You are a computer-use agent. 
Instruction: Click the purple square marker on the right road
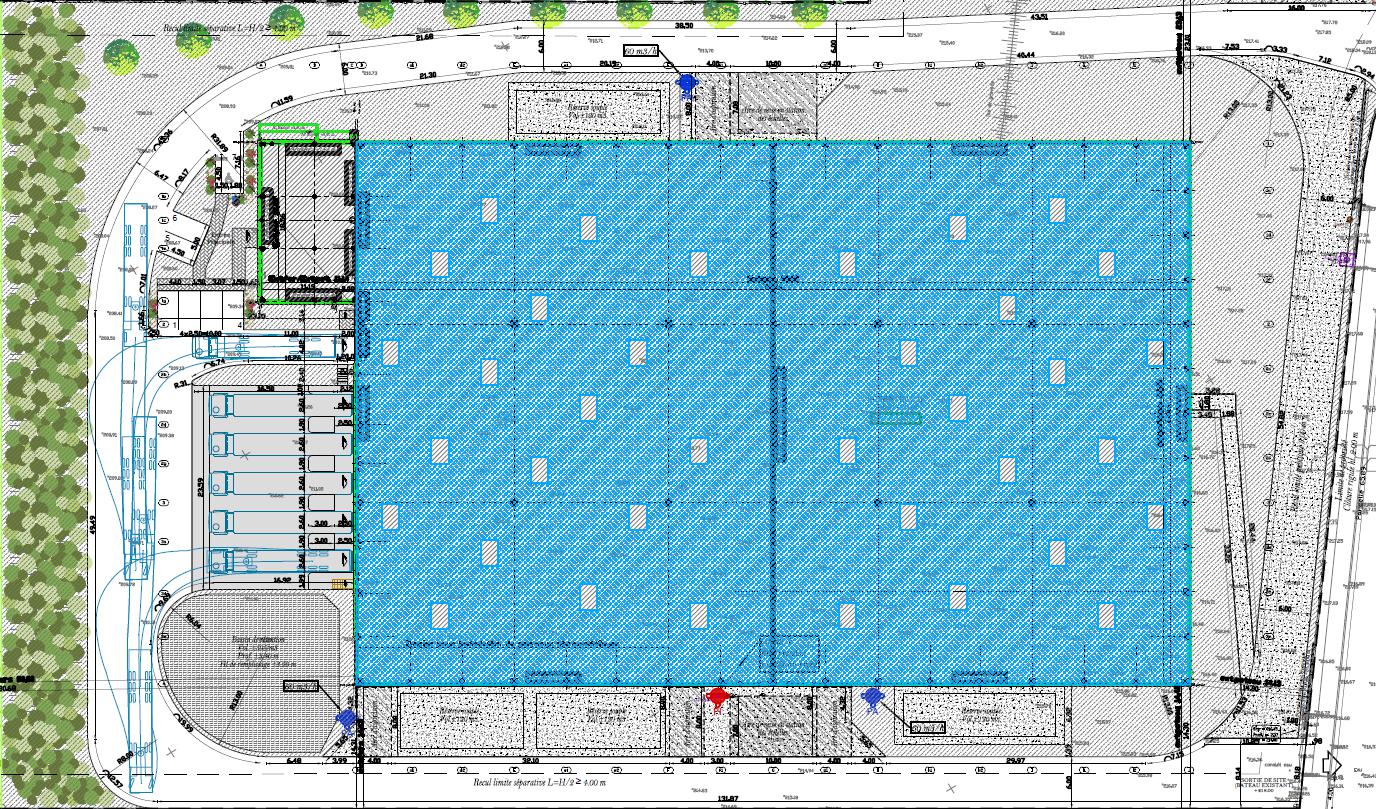(x=1346, y=258)
